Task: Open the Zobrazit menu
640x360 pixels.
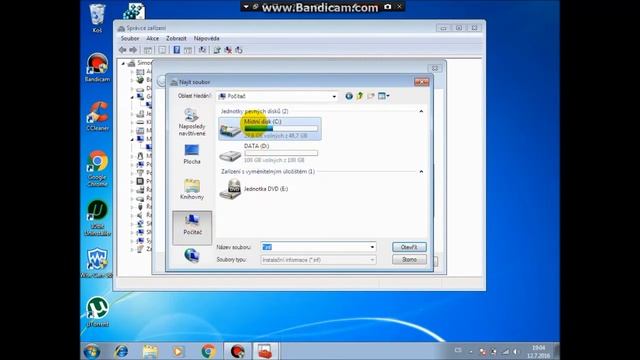Action: coord(176,38)
